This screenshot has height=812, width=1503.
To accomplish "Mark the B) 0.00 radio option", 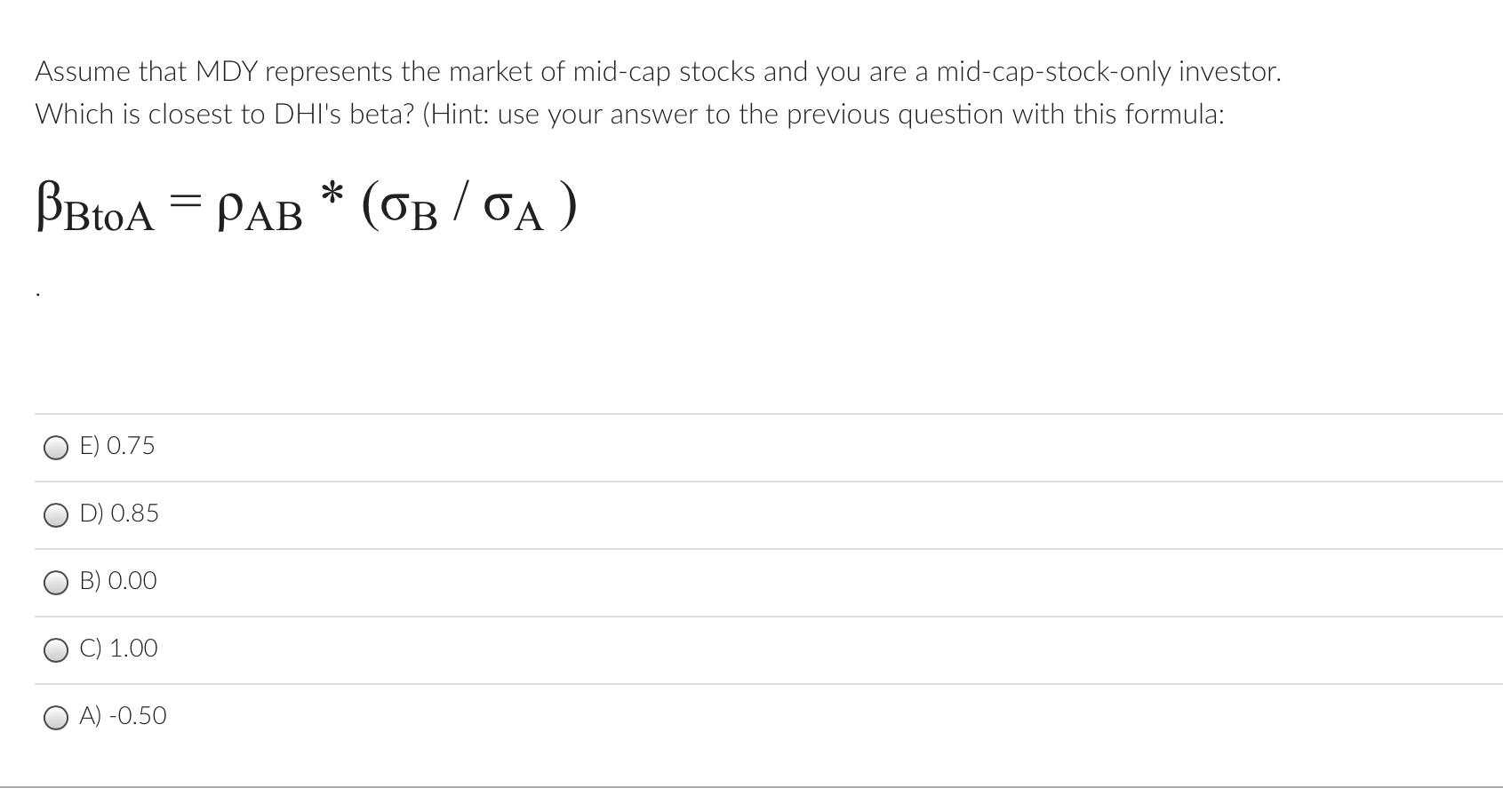I will click(x=56, y=583).
